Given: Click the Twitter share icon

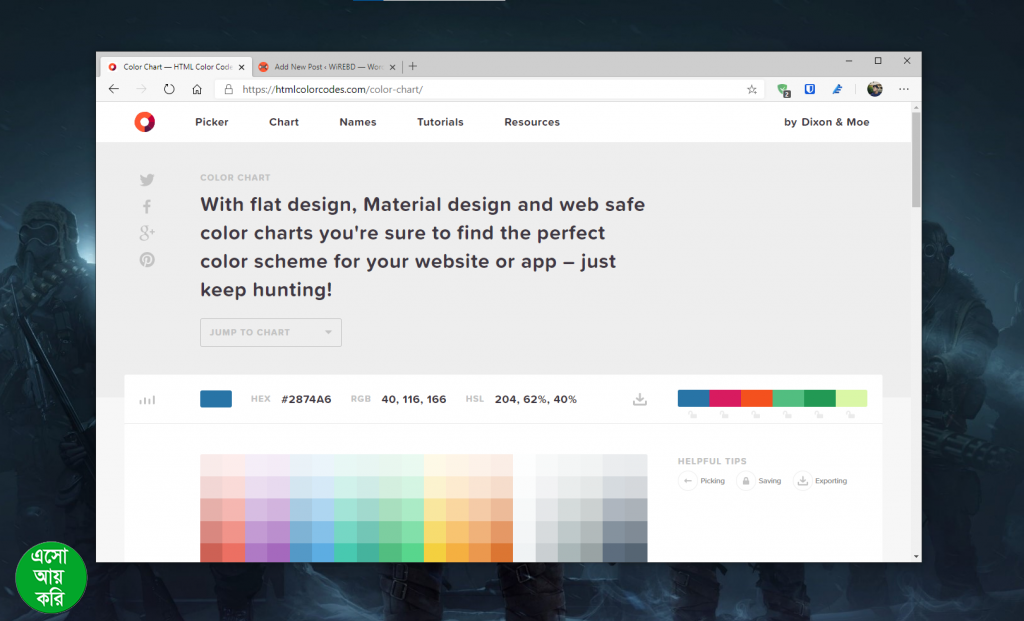Looking at the screenshot, I should [x=147, y=180].
